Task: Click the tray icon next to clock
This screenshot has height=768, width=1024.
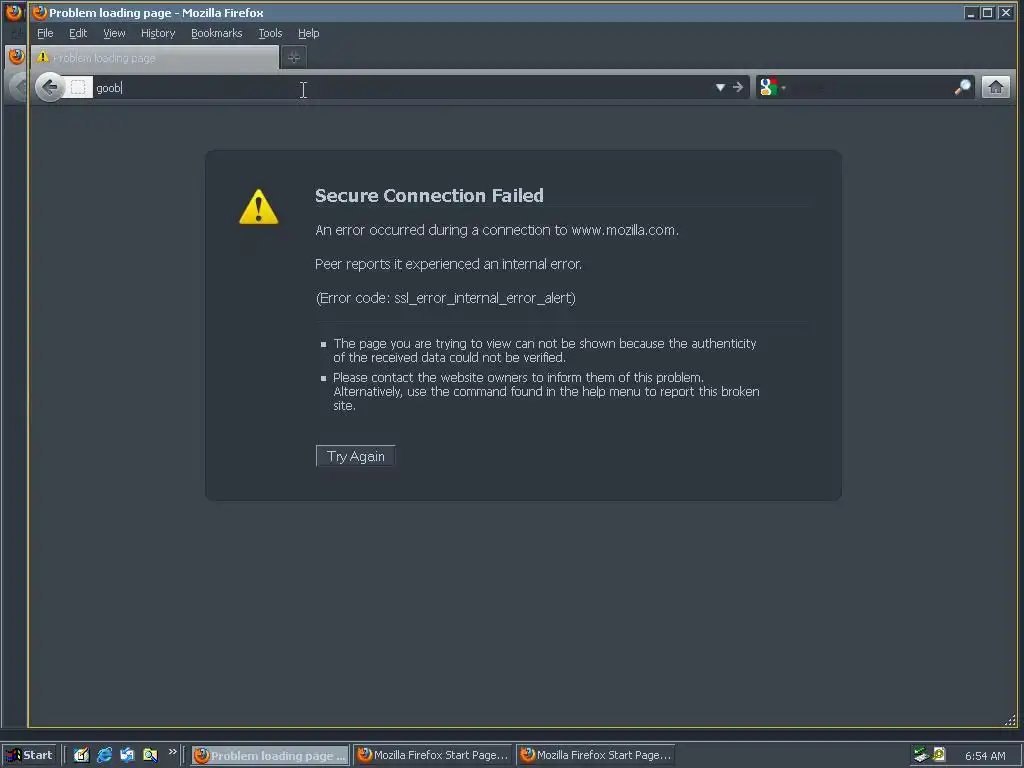Action: click(939, 755)
